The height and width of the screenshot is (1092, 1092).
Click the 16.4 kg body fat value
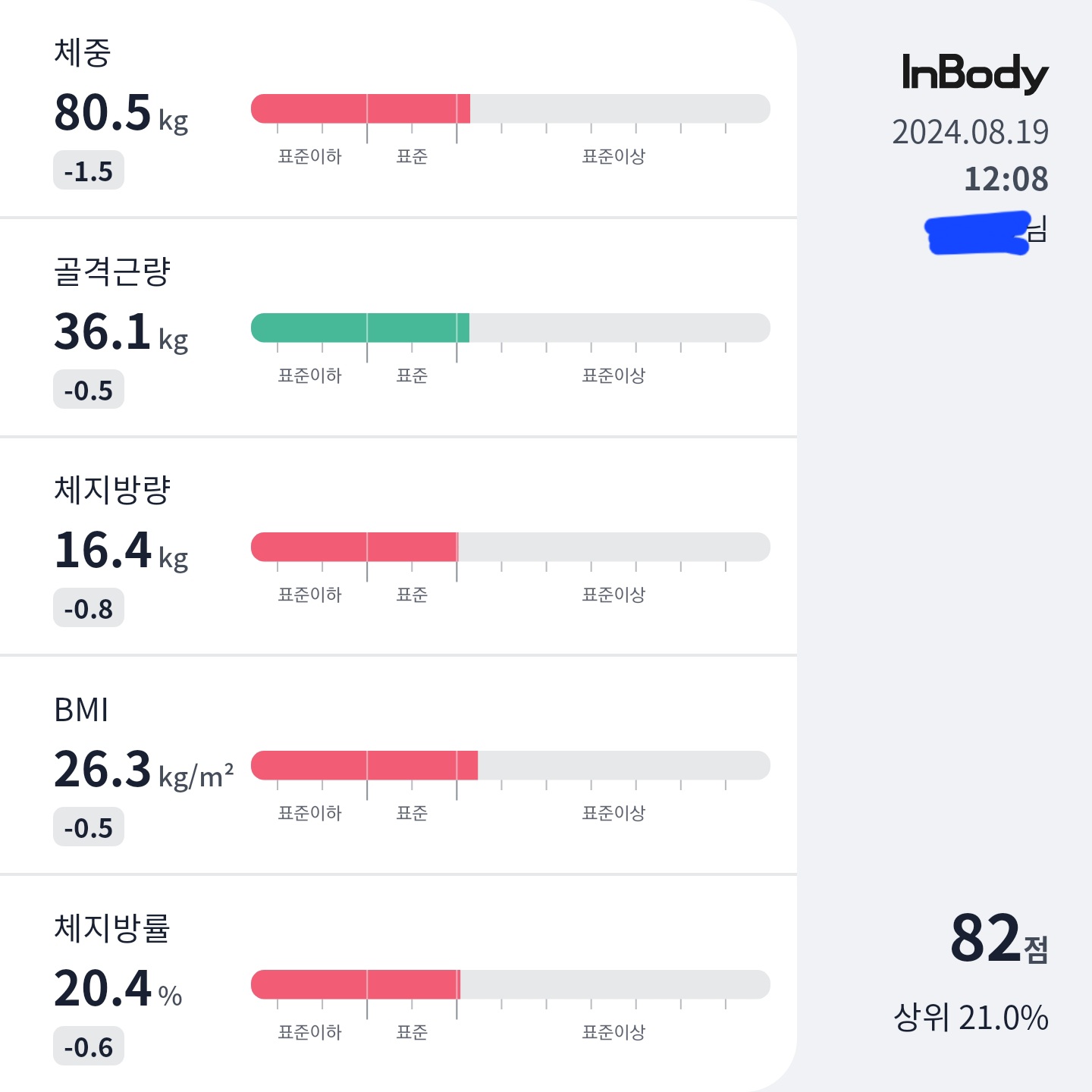click(x=121, y=551)
